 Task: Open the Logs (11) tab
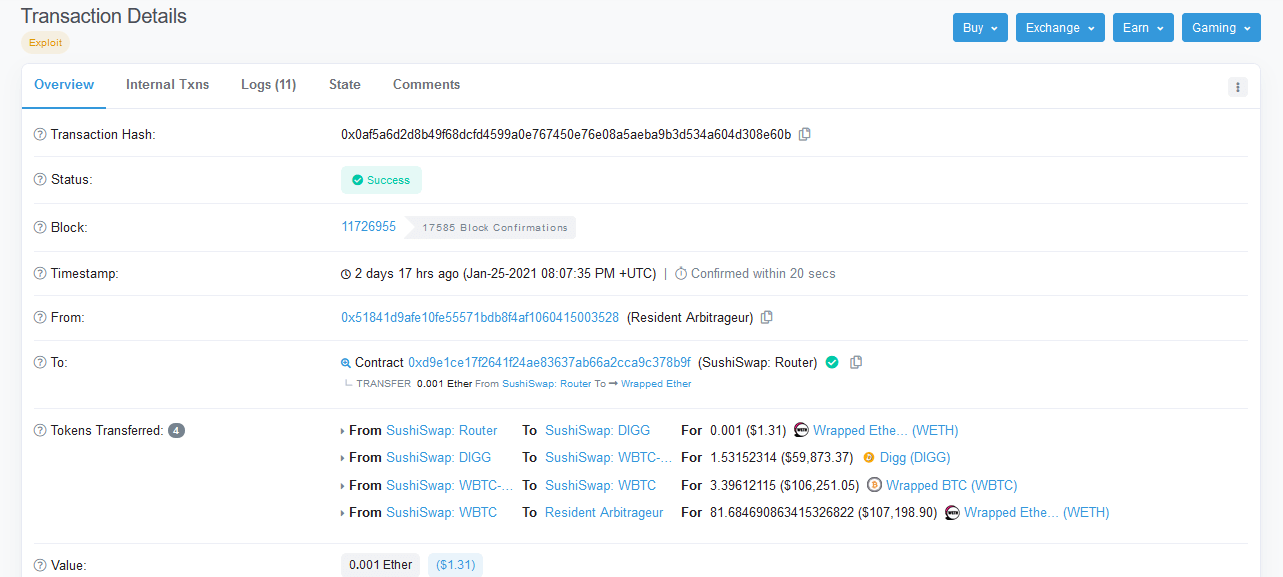tap(268, 85)
